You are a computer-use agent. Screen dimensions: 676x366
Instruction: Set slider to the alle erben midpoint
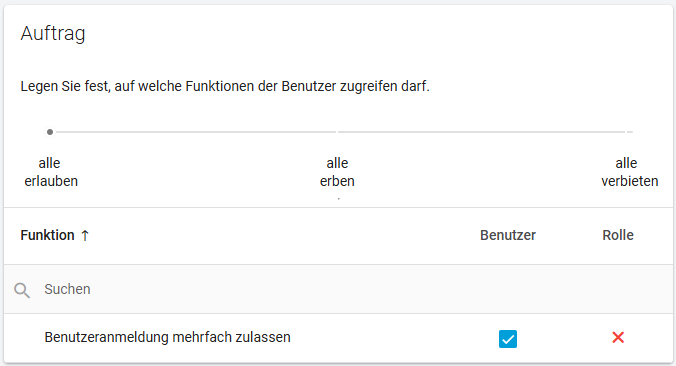(x=337, y=132)
